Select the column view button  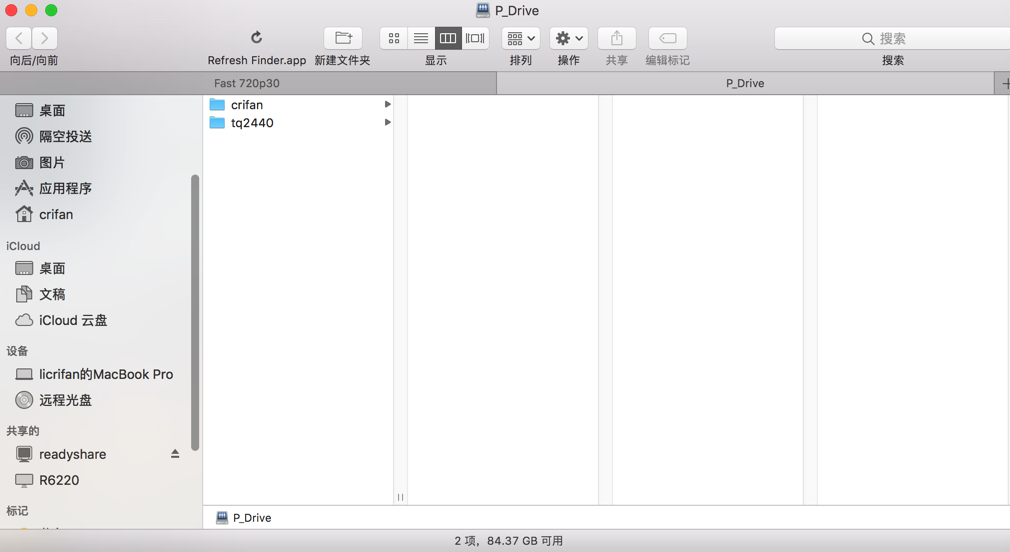(x=448, y=39)
